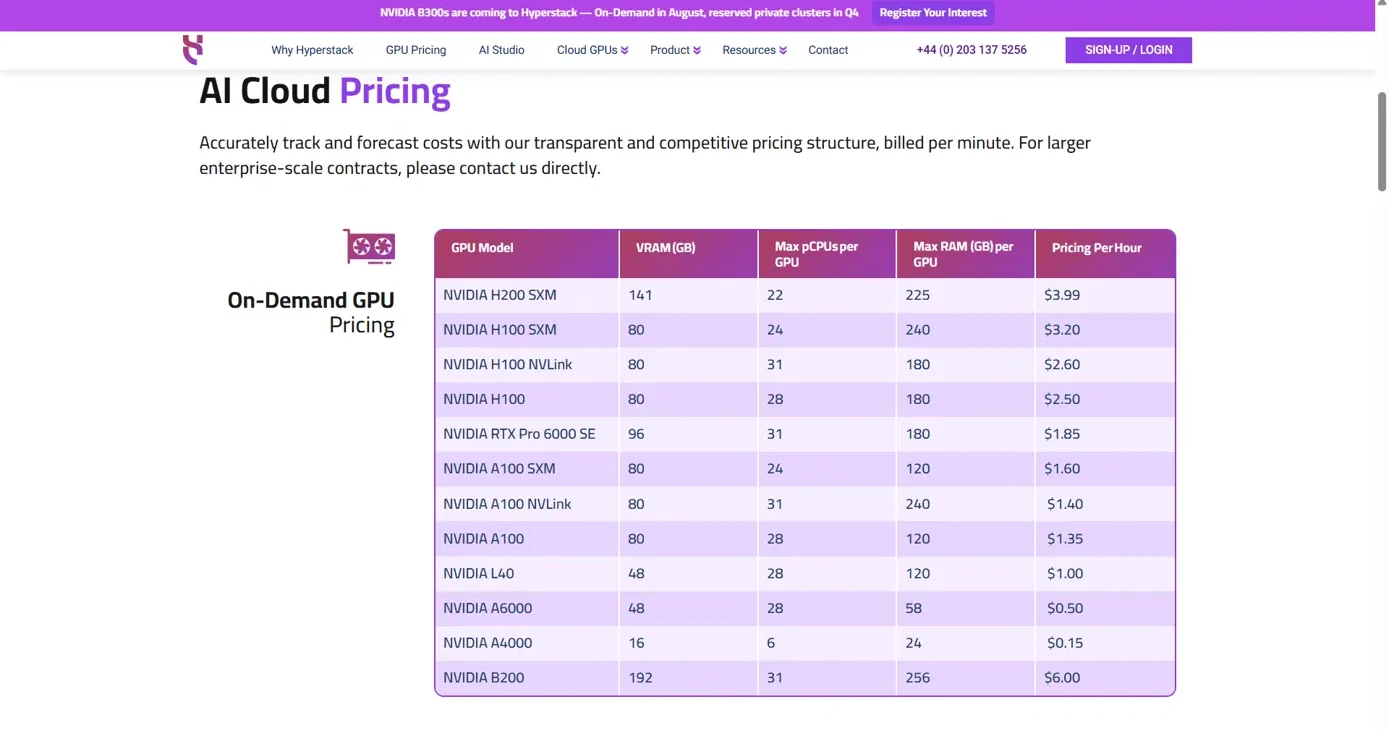Click the On-Demand GPU Pricing label
1389x729 pixels.
311,312
